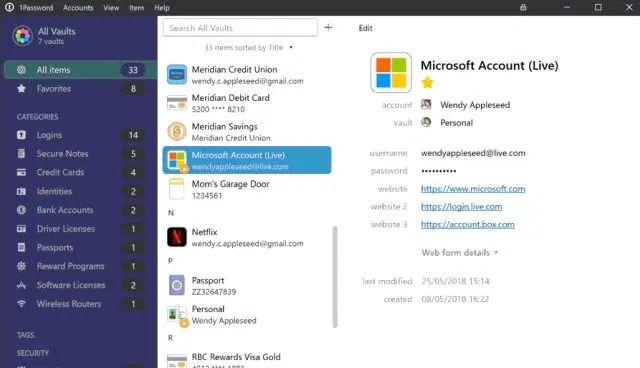Open the sort by Title dropdown

click(x=249, y=48)
